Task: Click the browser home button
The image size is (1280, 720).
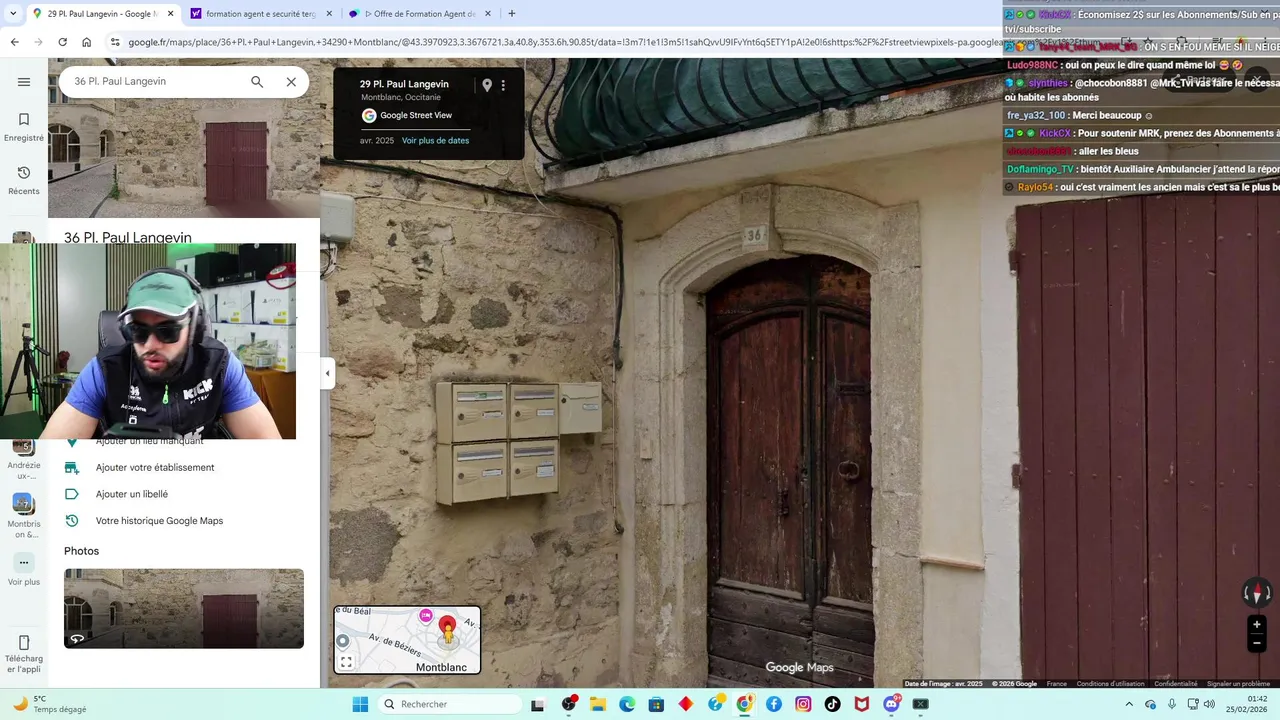Action: [87, 42]
